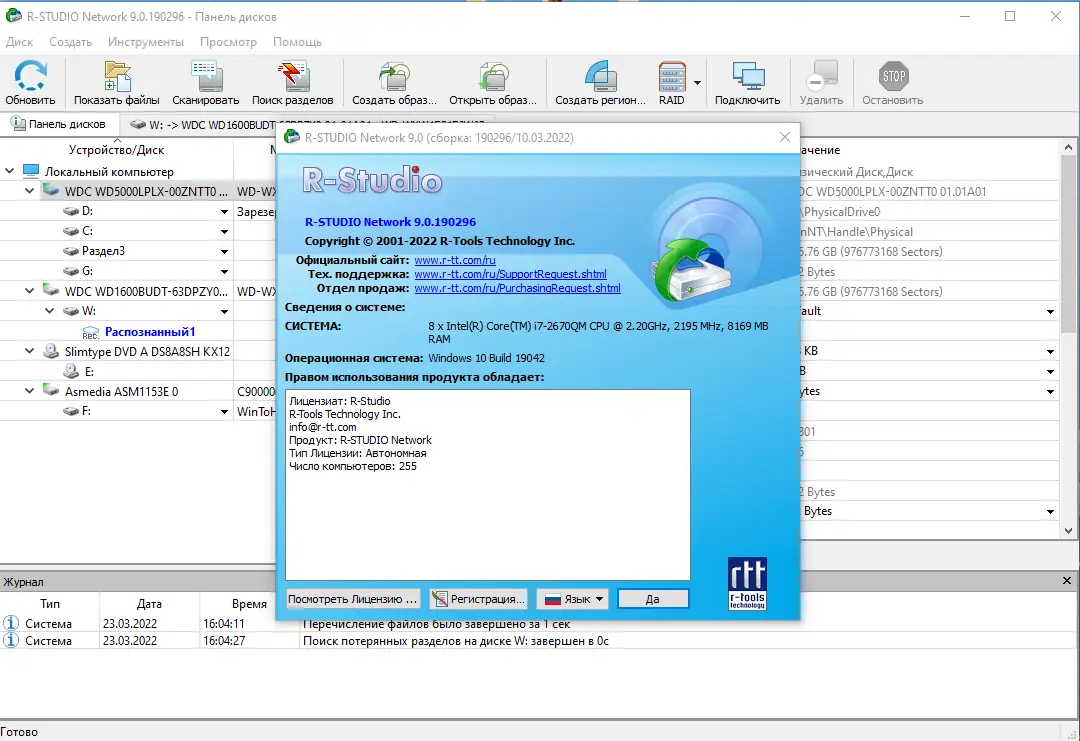Click scroll-down arrow of properties panel scrollbar
Viewport: 1080px width, 741px height.
click(1068, 531)
